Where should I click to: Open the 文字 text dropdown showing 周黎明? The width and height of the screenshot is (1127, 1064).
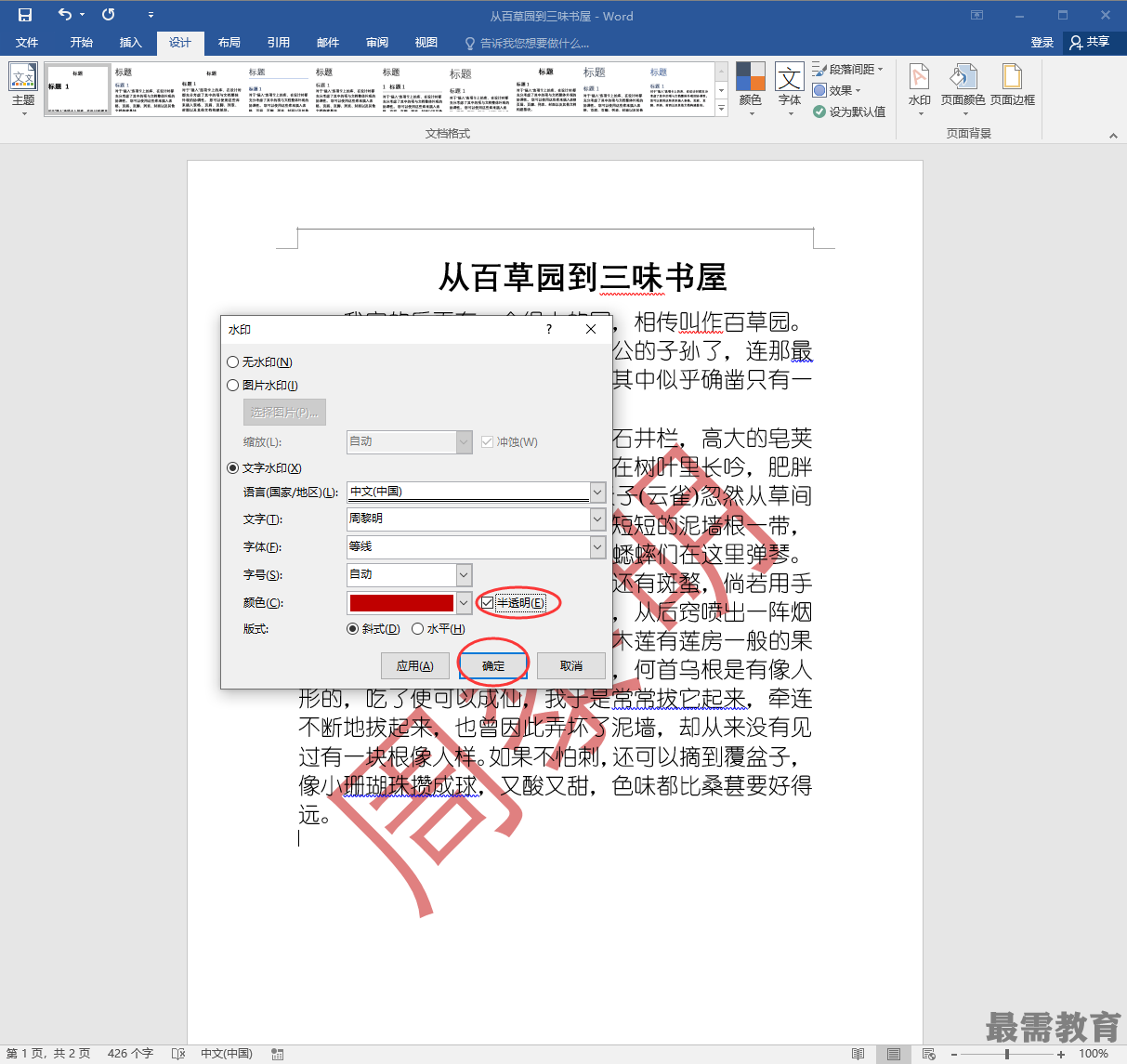pos(597,519)
